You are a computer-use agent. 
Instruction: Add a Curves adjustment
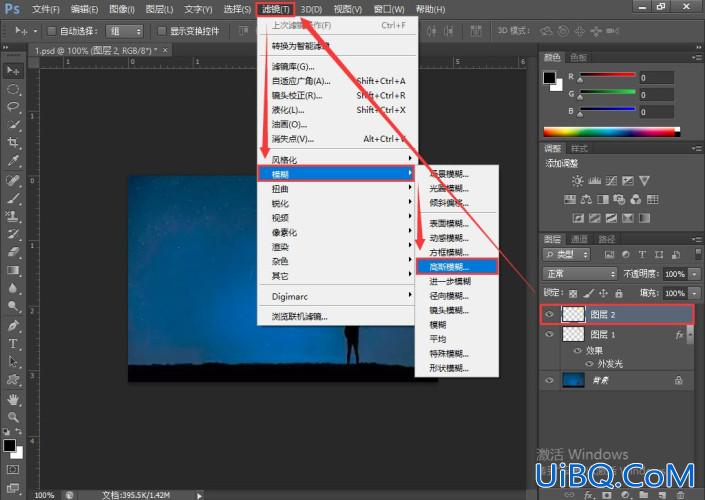611,181
